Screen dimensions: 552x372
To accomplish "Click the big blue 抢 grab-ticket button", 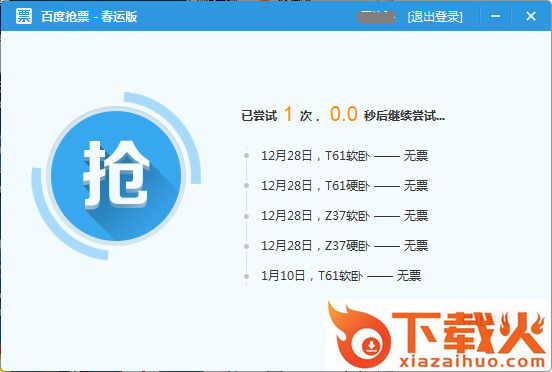I will 116,176.
